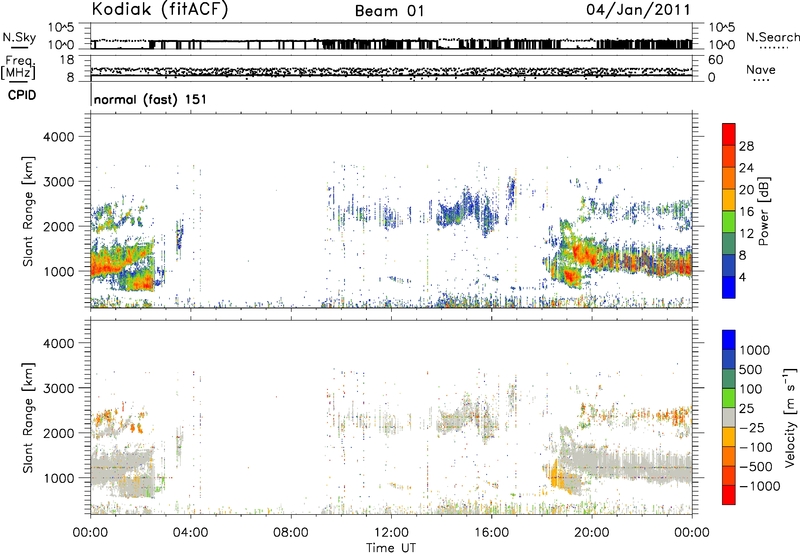This screenshot has height=554, width=800.
Task: Click the "Slant Range [km]" label of the power panel
Action: [x=28, y=211]
